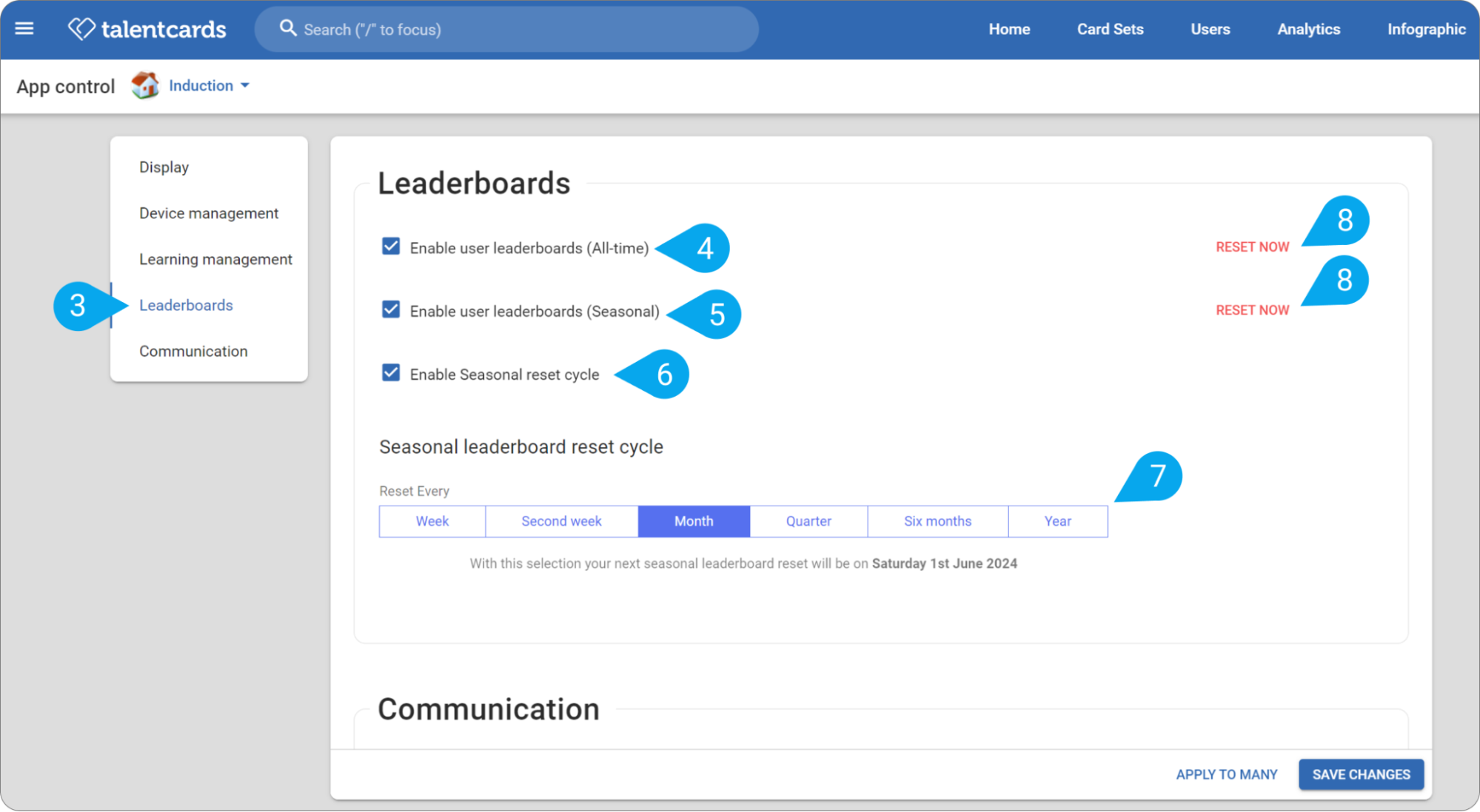Click the talentcards heart logo

pos(81,29)
